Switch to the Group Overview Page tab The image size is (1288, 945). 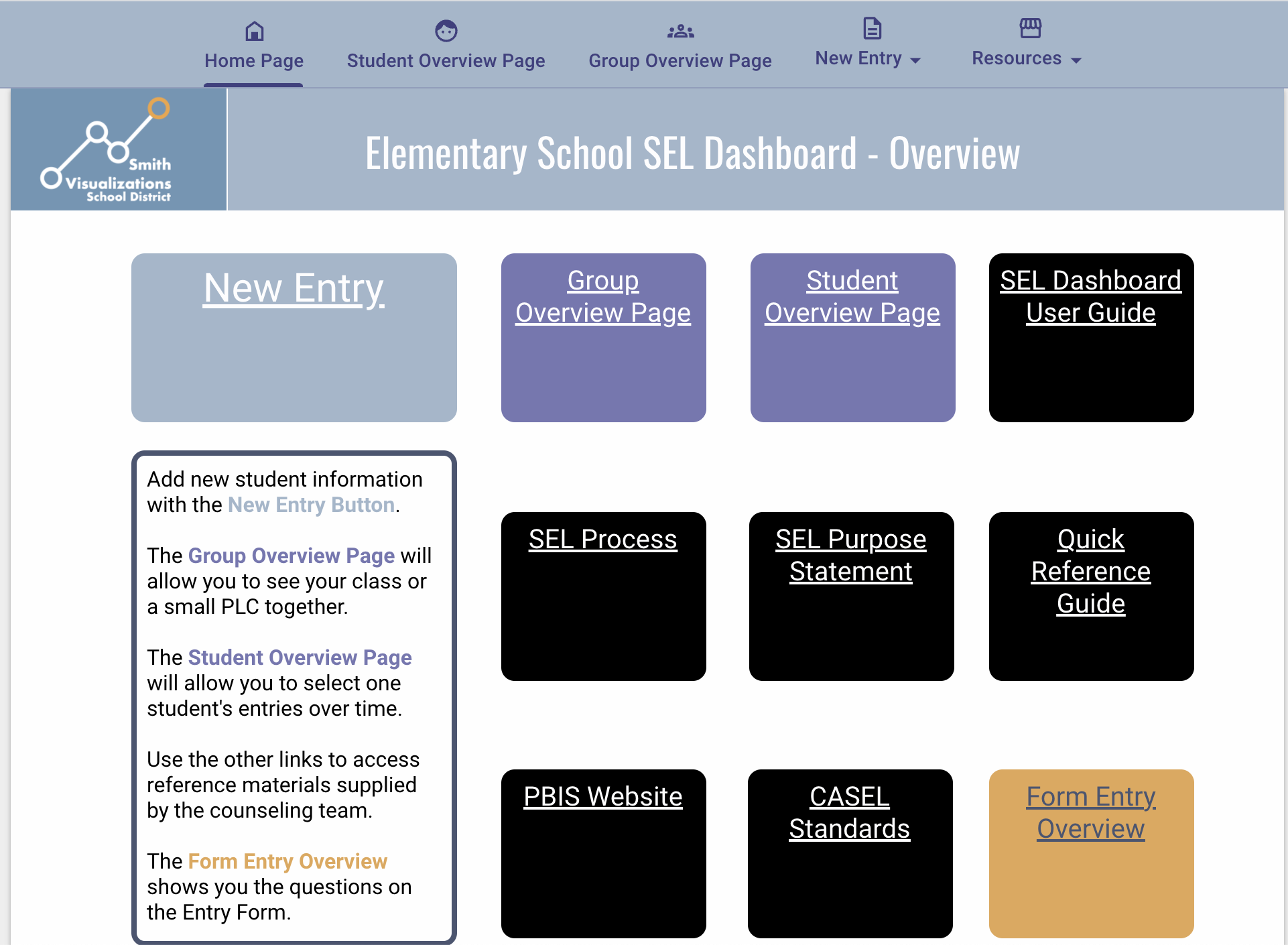tap(680, 60)
